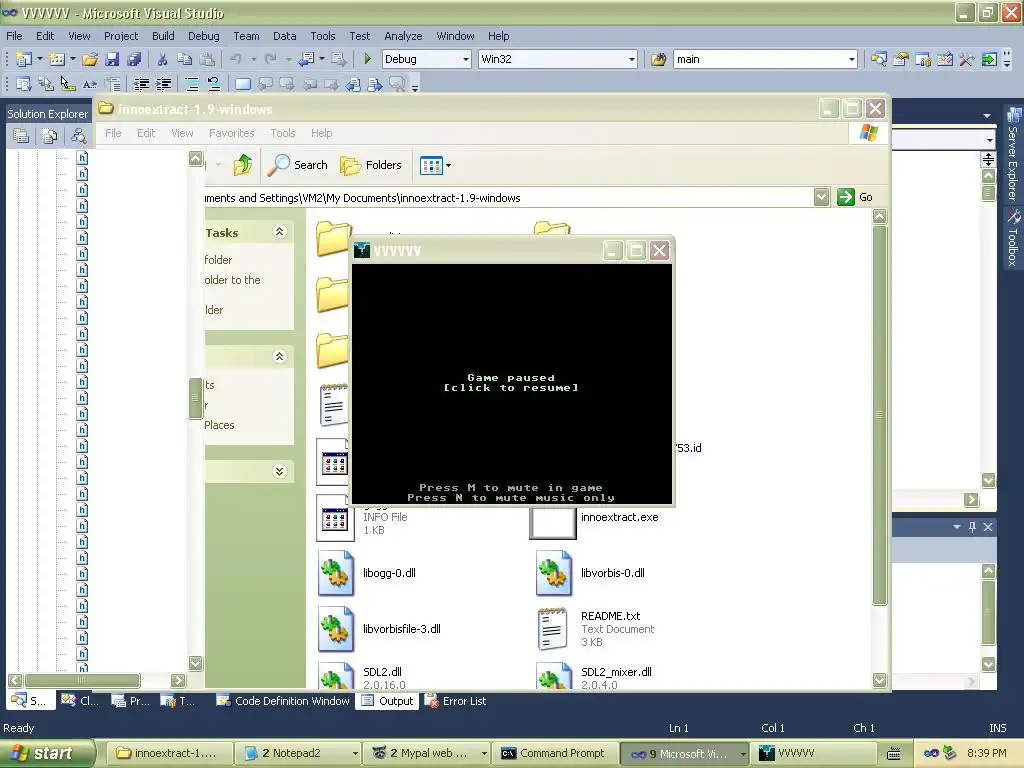Expand the Details pane chevron in Explorer
The image size is (1024, 768).
280,472
